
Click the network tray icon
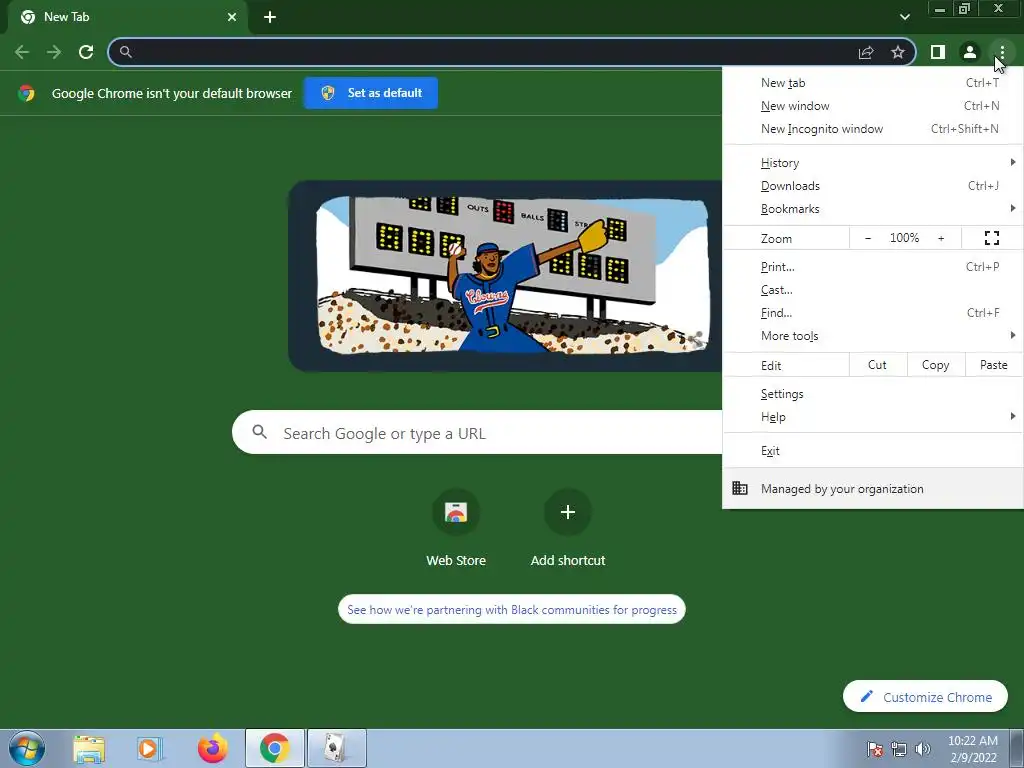(899, 749)
